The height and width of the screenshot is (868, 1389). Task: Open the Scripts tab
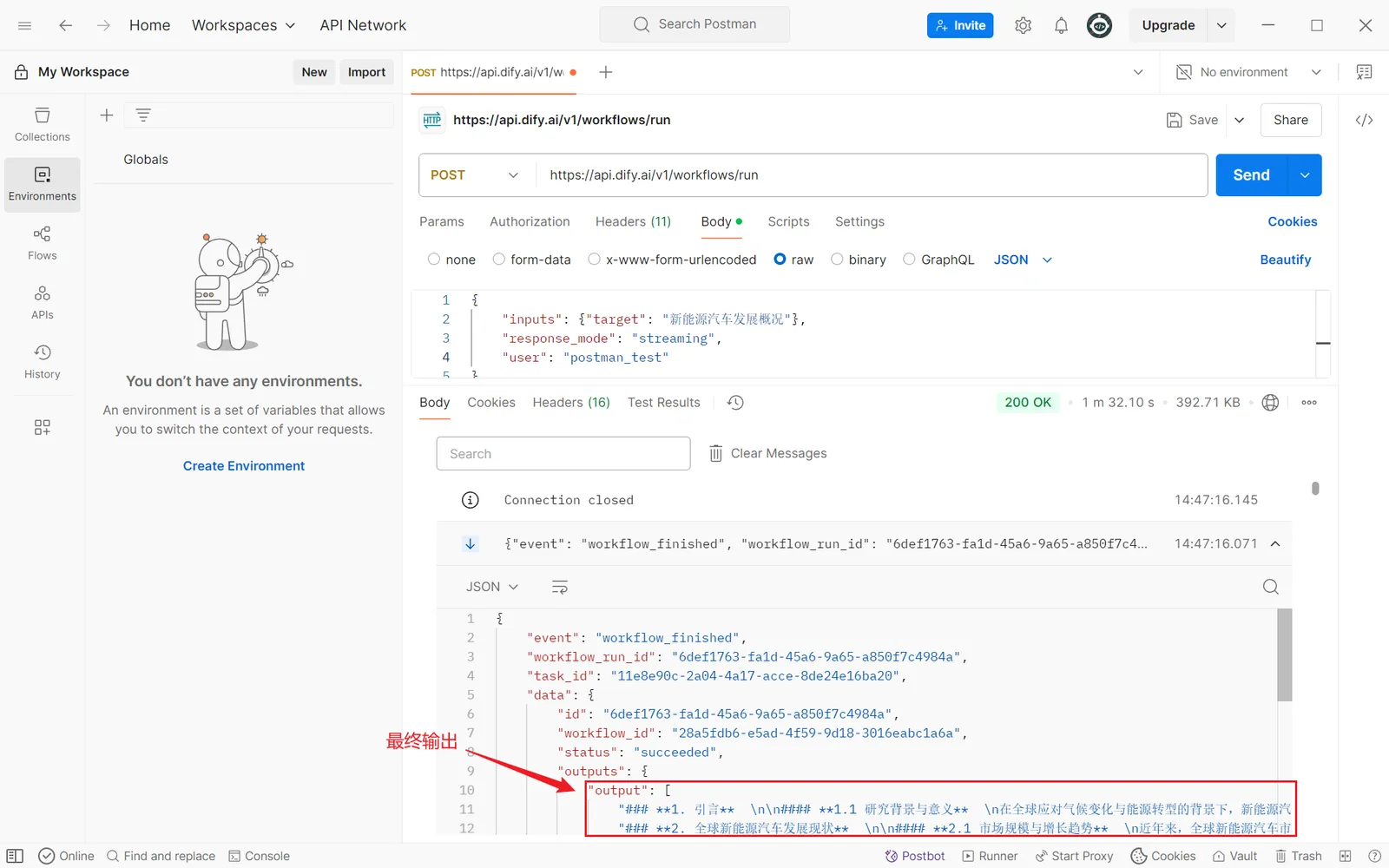[x=788, y=222]
